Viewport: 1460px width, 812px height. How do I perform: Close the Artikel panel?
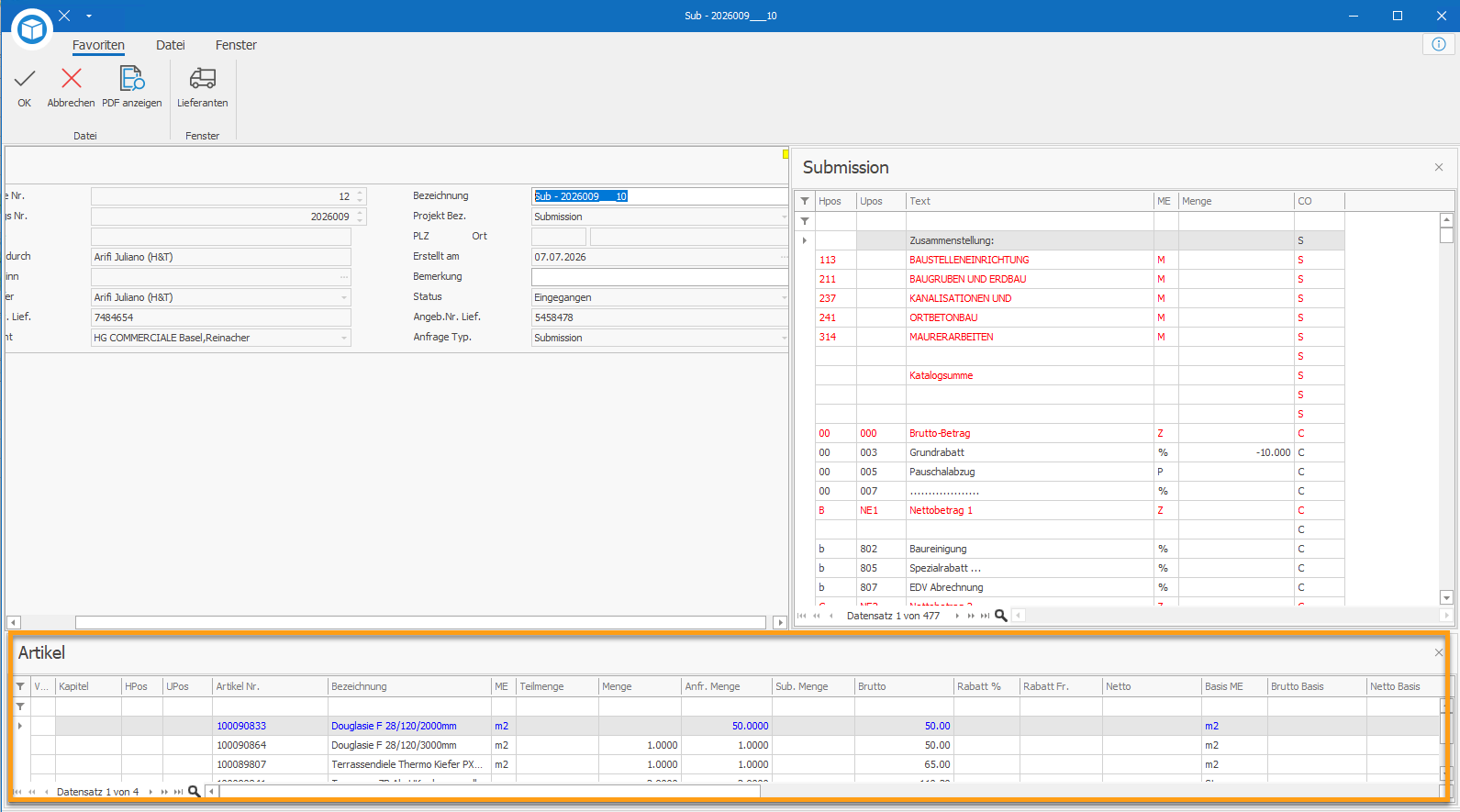[x=1439, y=652]
